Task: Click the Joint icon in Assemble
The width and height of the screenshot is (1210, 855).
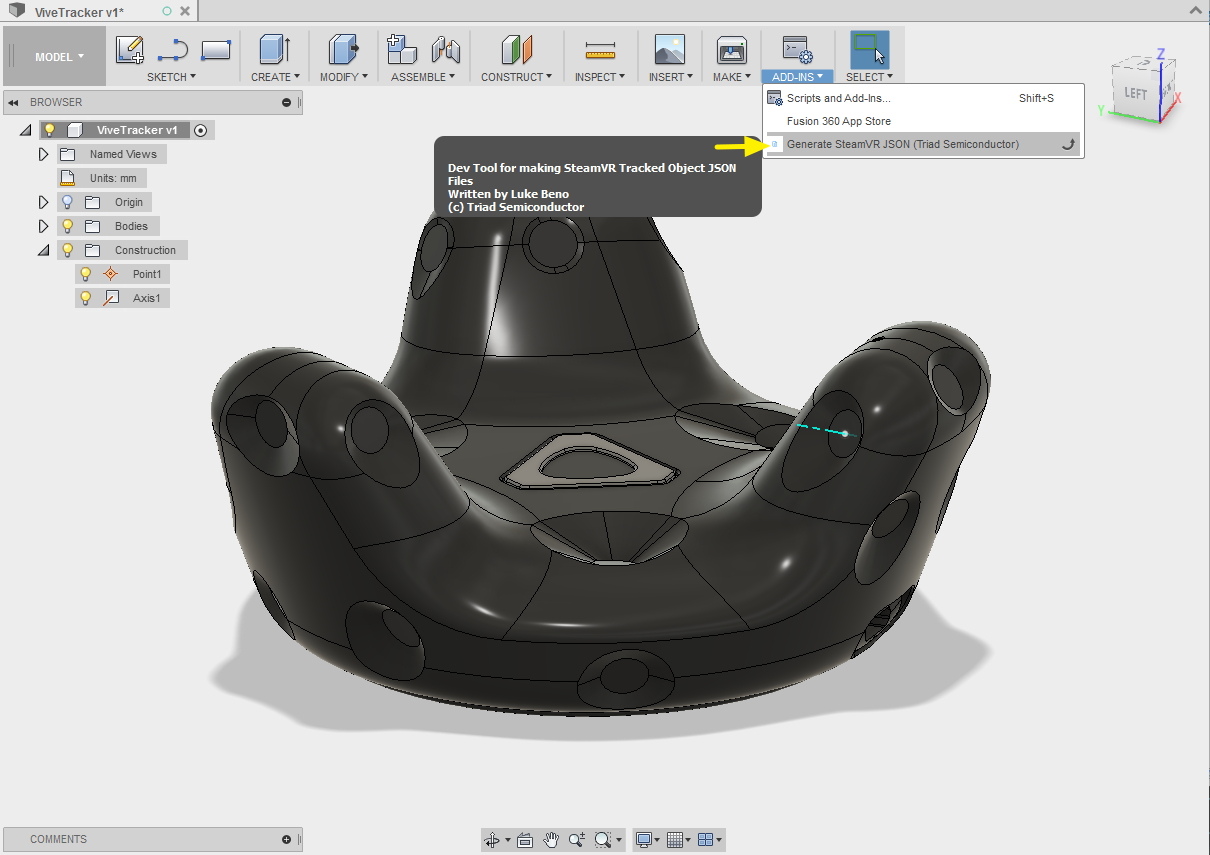Action: (x=445, y=50)
